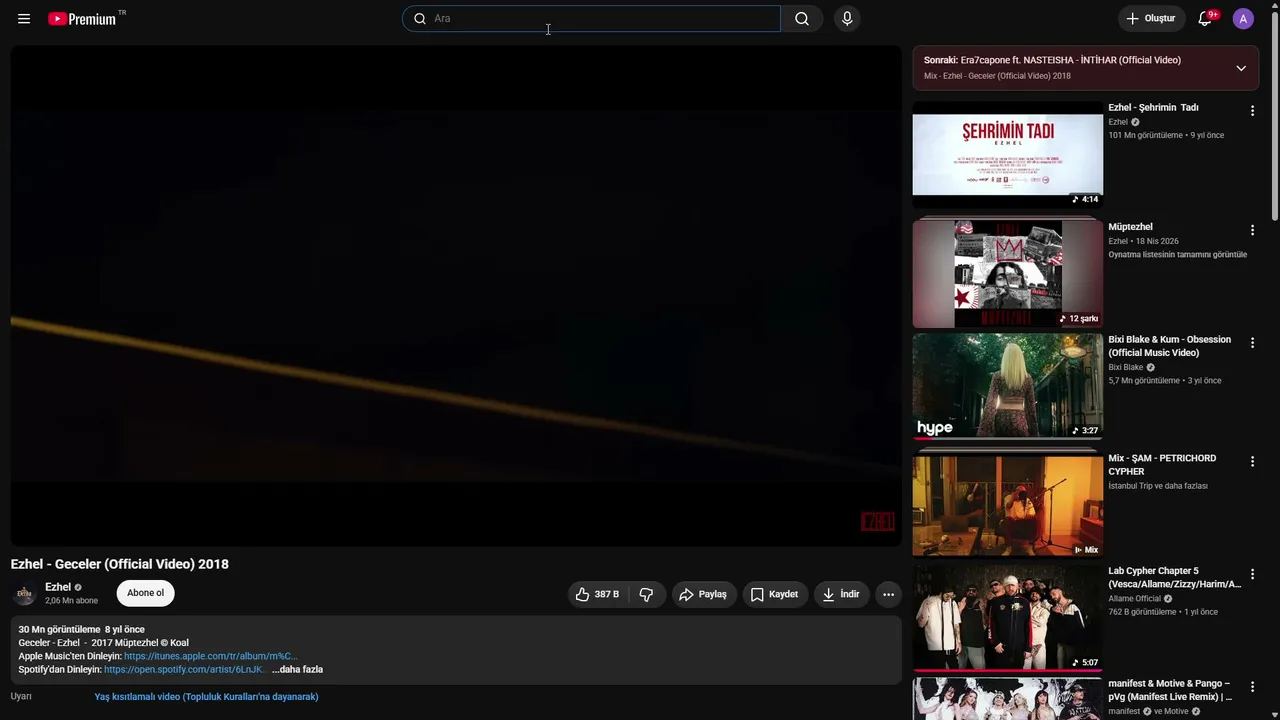
Task: Open Ezhel channel name link
Action: 58,587
